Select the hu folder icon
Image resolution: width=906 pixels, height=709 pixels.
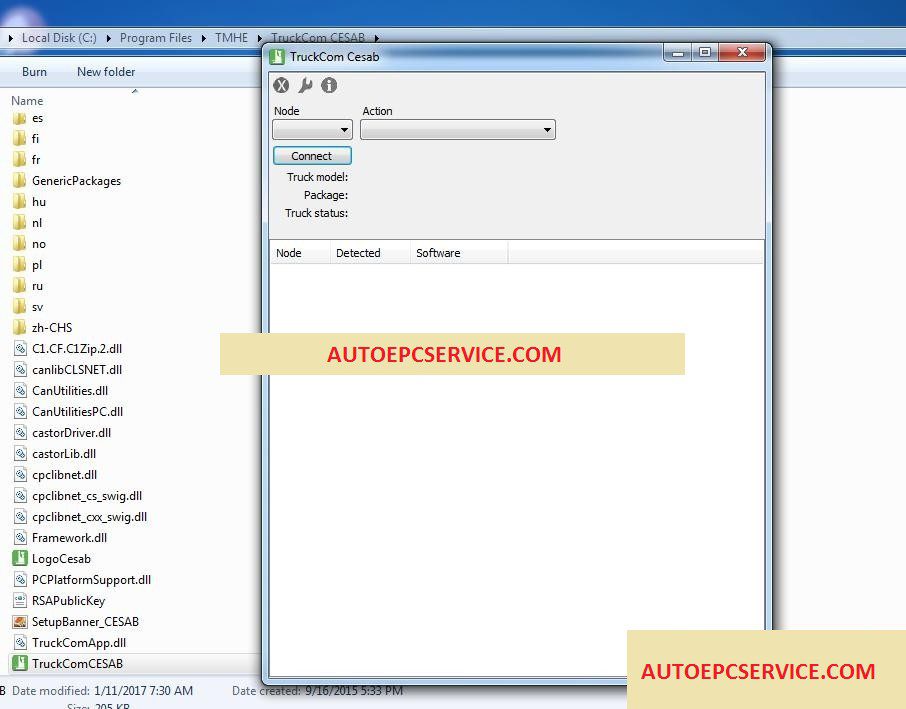(20, 202)
